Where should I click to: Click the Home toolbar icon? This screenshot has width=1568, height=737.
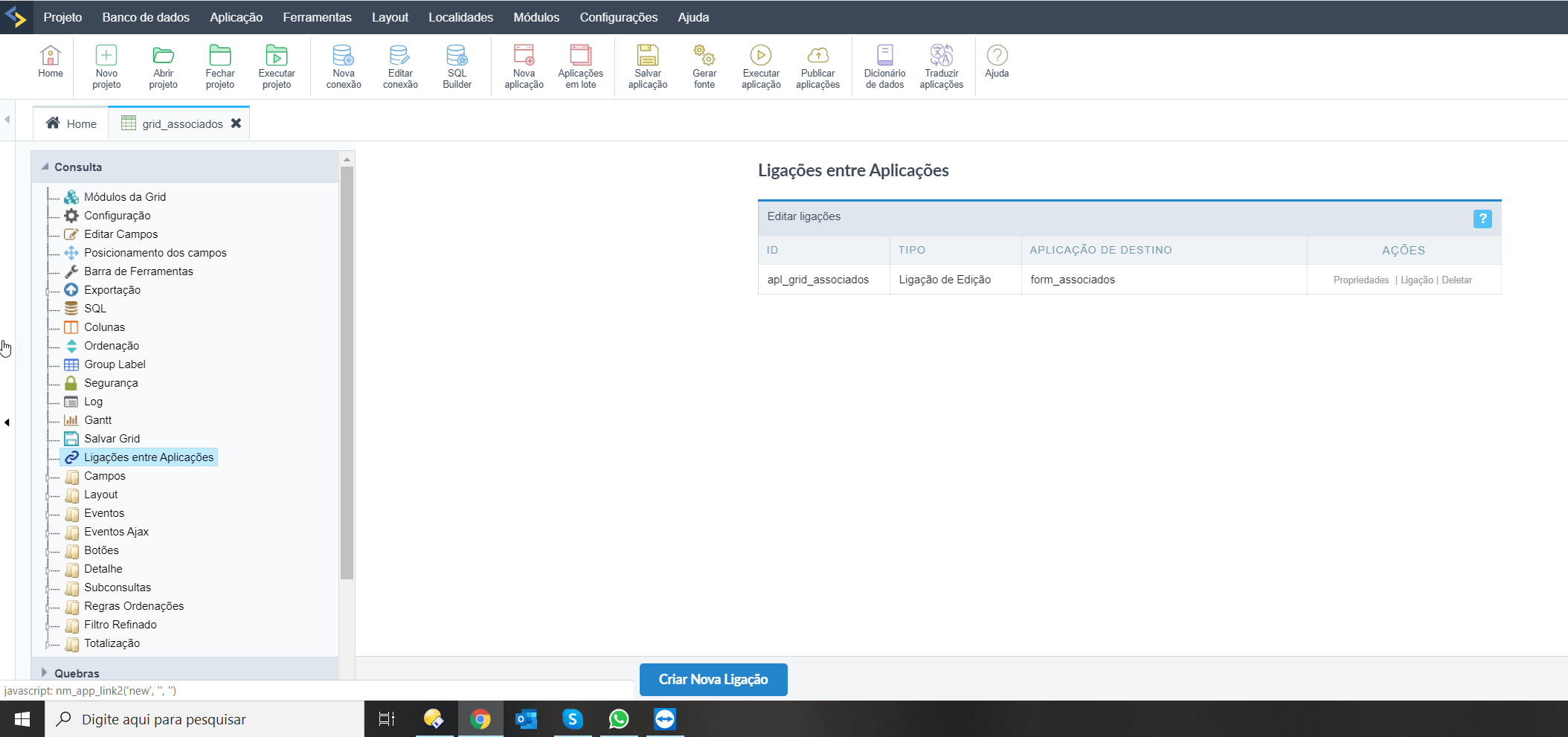pos(51,61)
